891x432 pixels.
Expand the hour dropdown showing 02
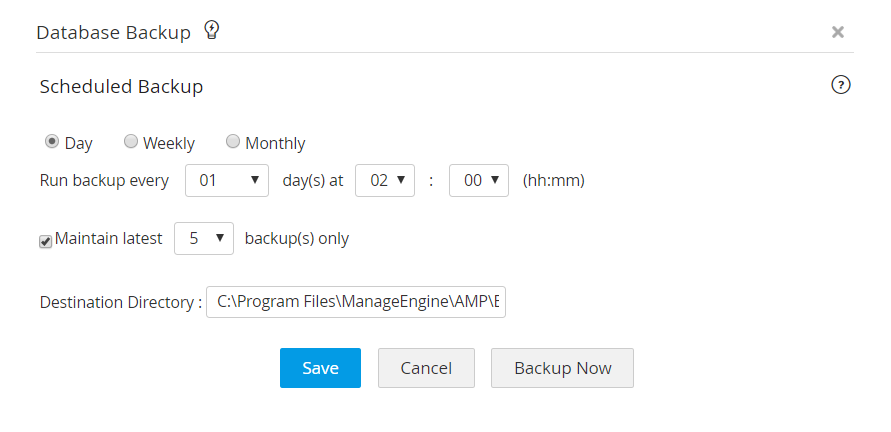click(x=385, y=181)
